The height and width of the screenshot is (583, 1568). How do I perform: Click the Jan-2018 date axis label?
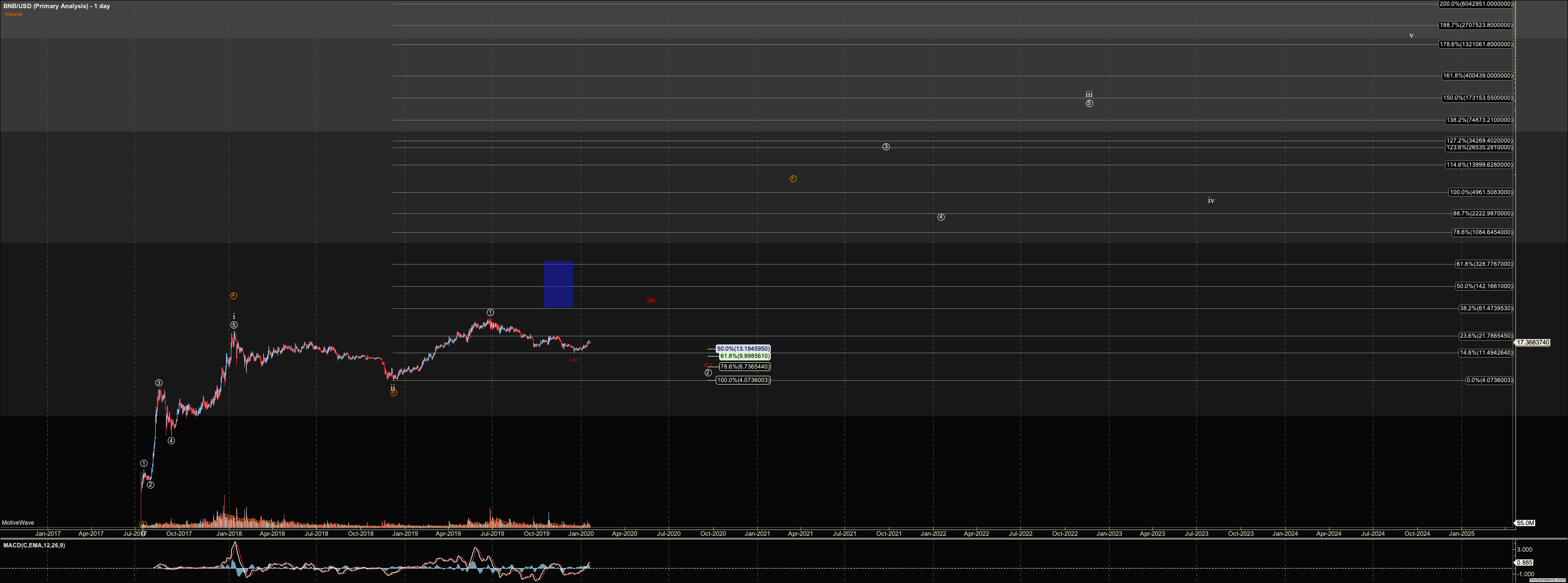coord(229,534)
